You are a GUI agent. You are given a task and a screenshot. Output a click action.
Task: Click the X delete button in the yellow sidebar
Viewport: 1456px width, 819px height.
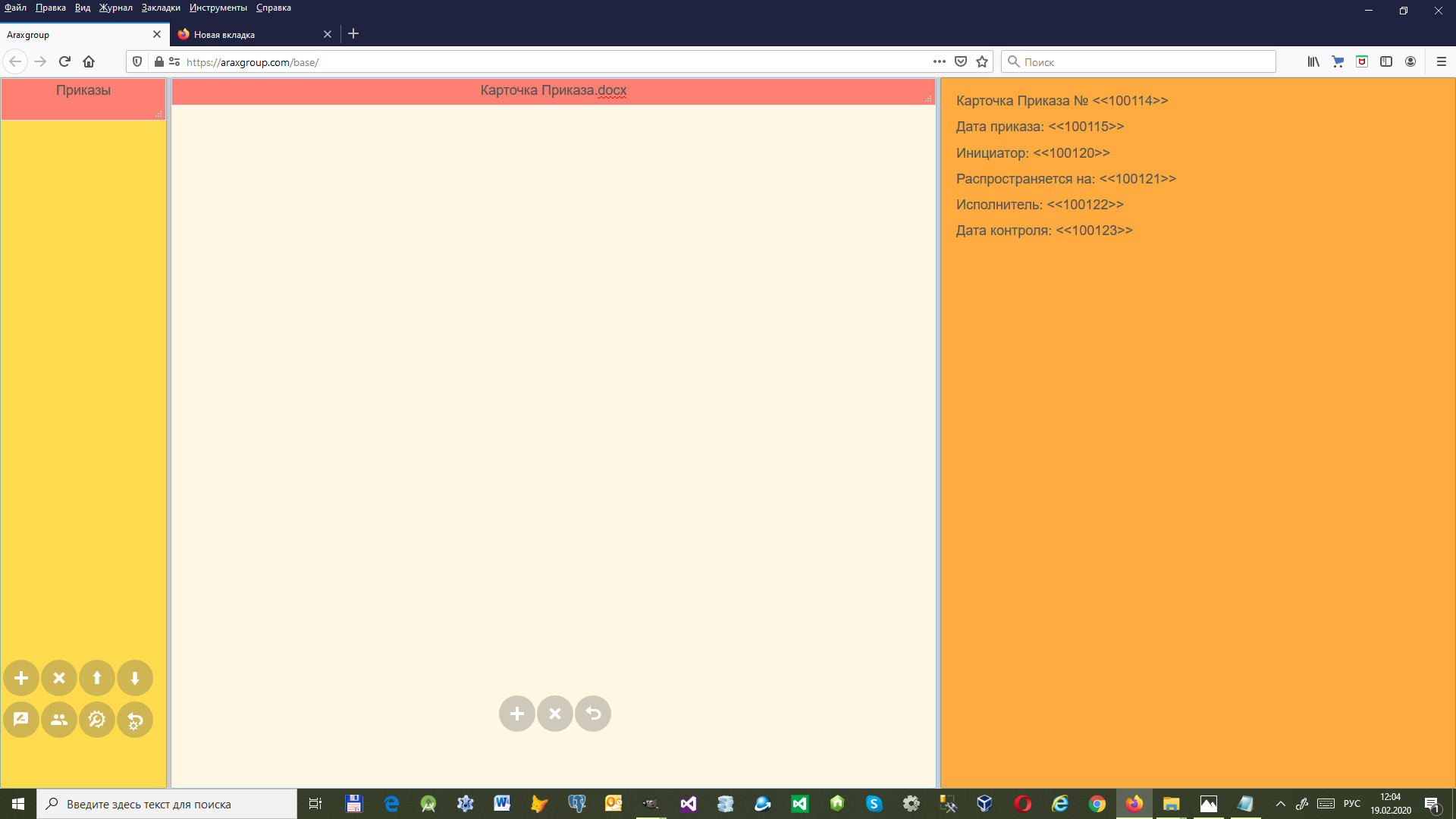pos(59,678)
